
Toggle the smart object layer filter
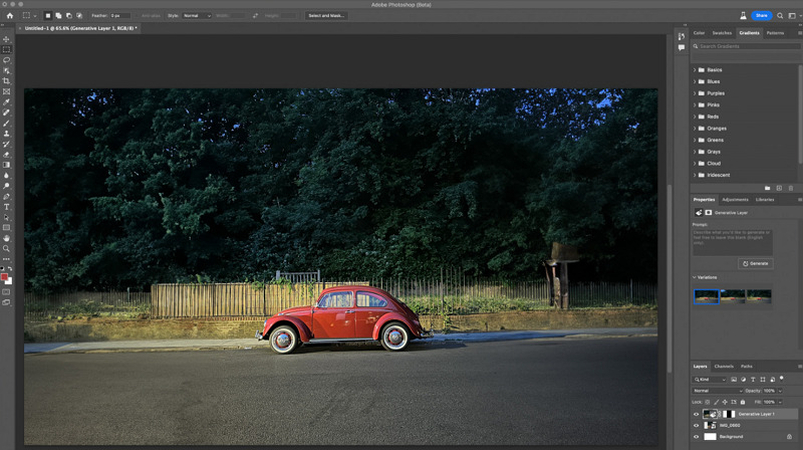pyautogui.click(x=772, y=379)
